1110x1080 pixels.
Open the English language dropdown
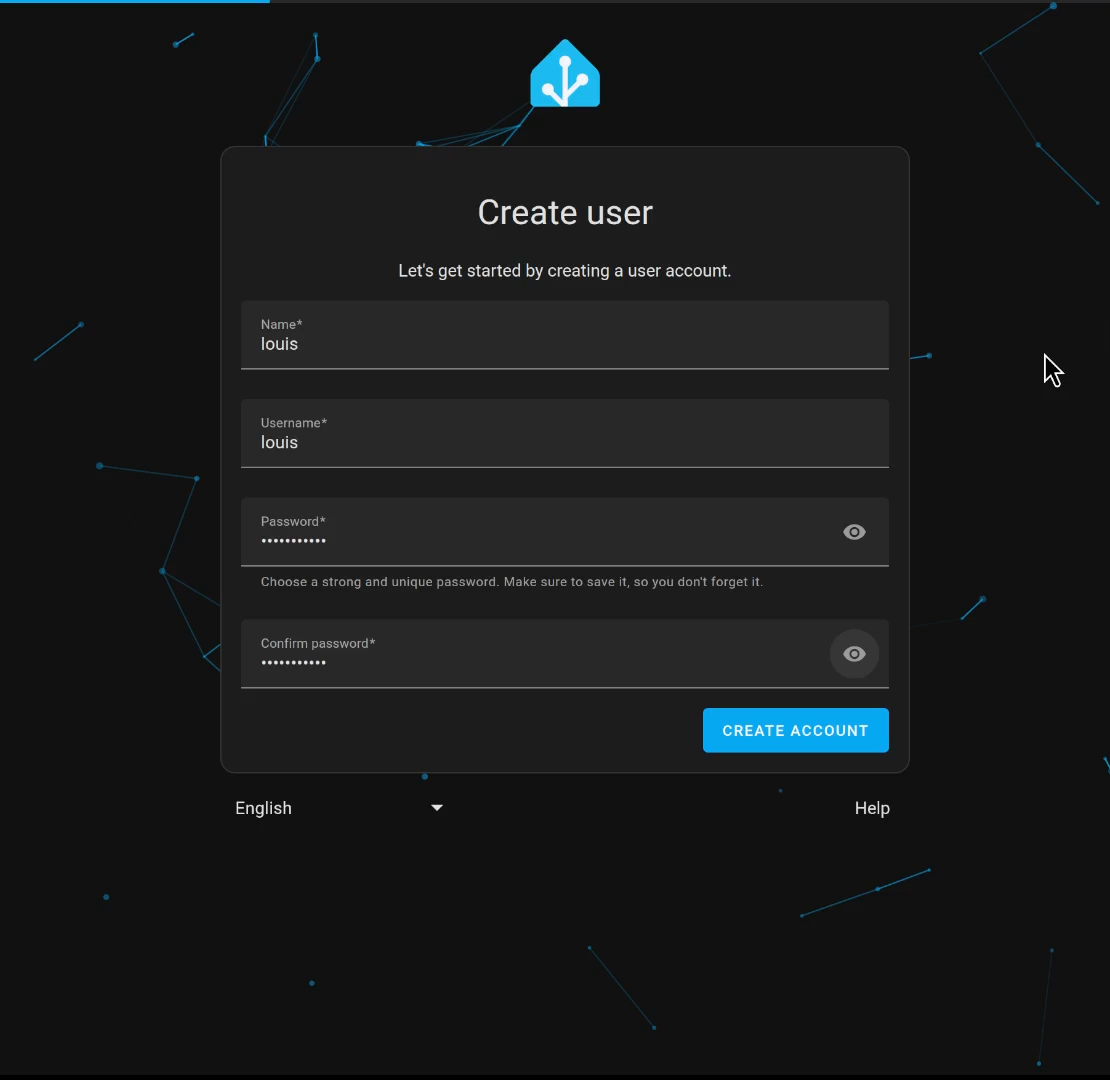[339, 808]
